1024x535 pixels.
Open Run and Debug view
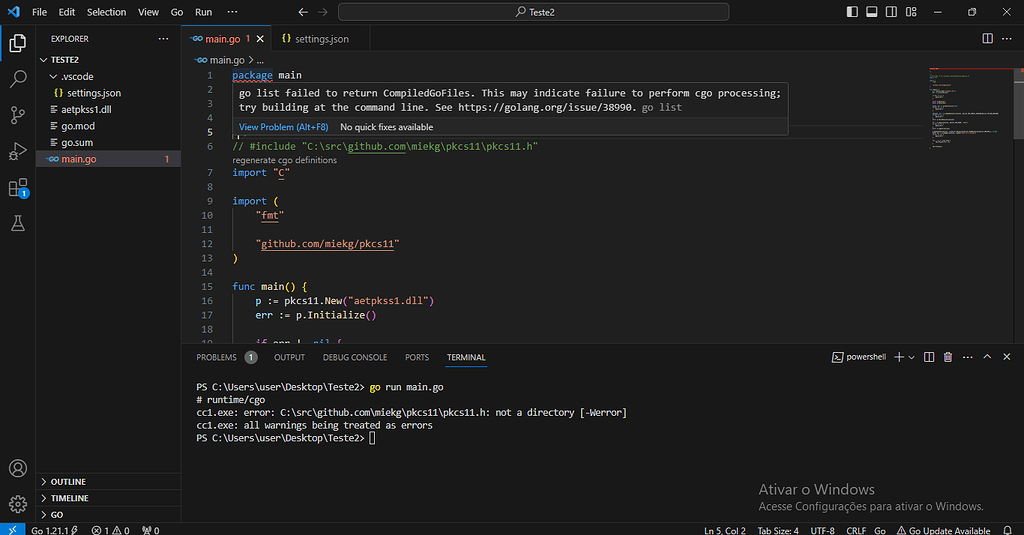(18, 151)
